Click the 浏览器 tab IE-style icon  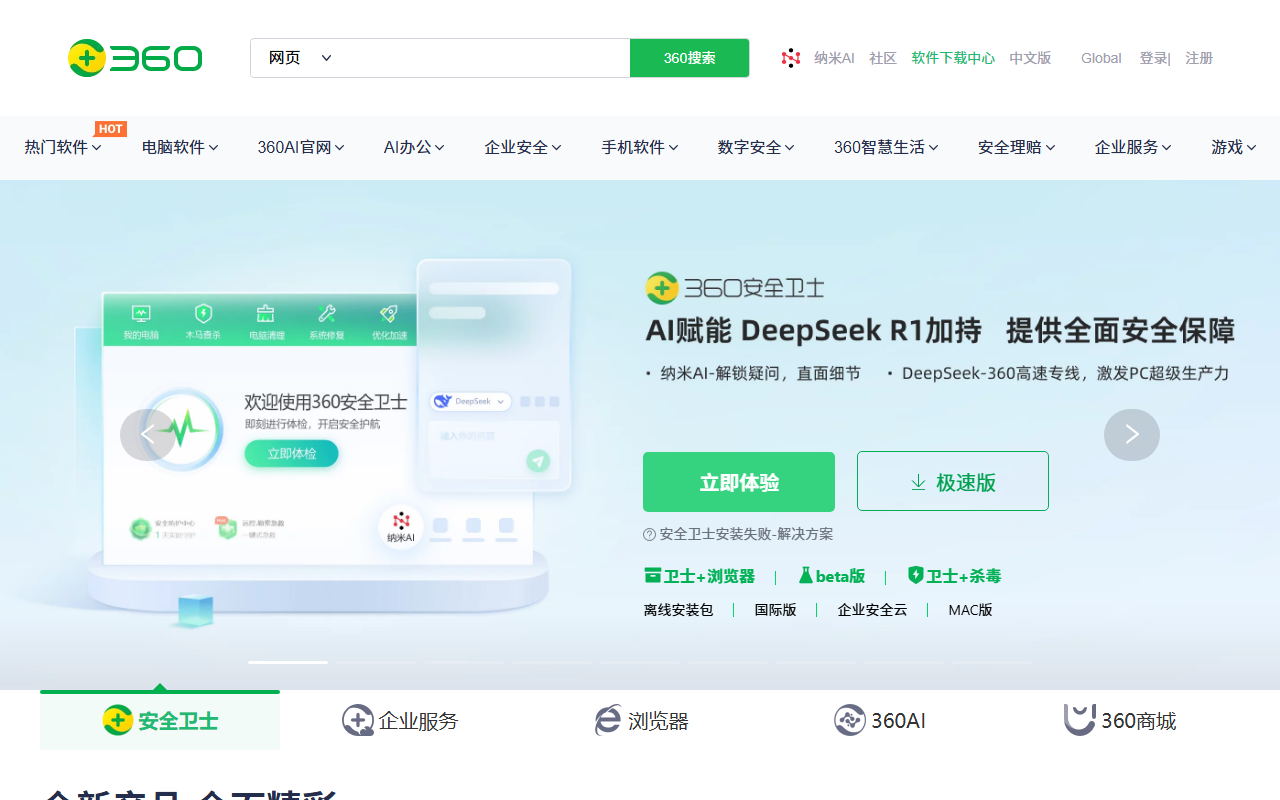click(608, 720)
